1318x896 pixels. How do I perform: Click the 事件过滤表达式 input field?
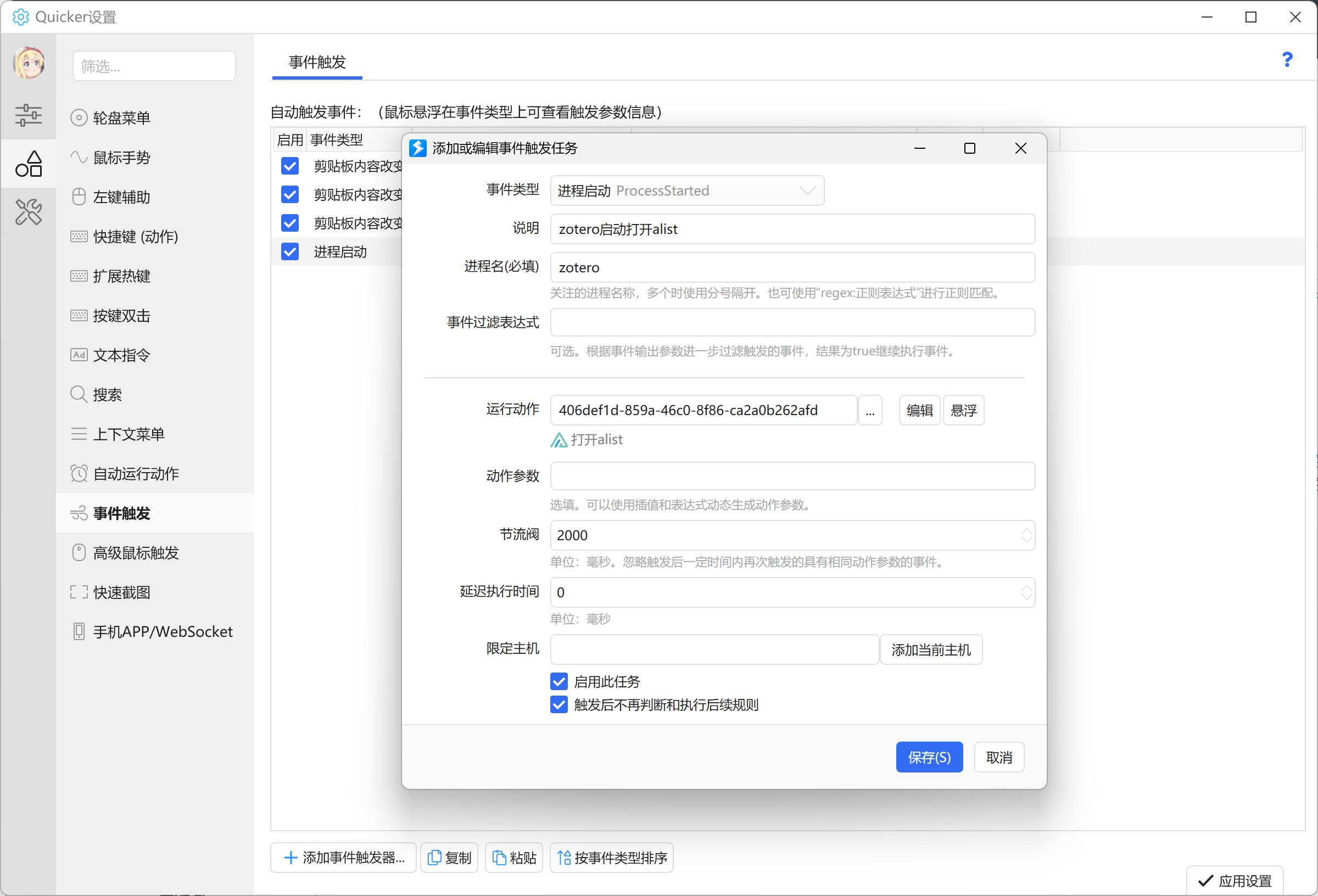tap(792, 322)
